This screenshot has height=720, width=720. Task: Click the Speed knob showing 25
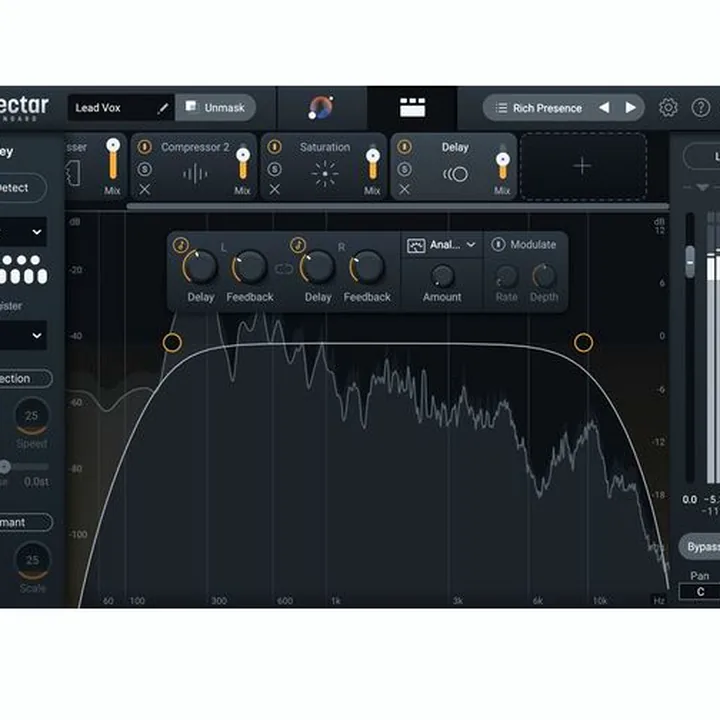click(x=31, y=416)
